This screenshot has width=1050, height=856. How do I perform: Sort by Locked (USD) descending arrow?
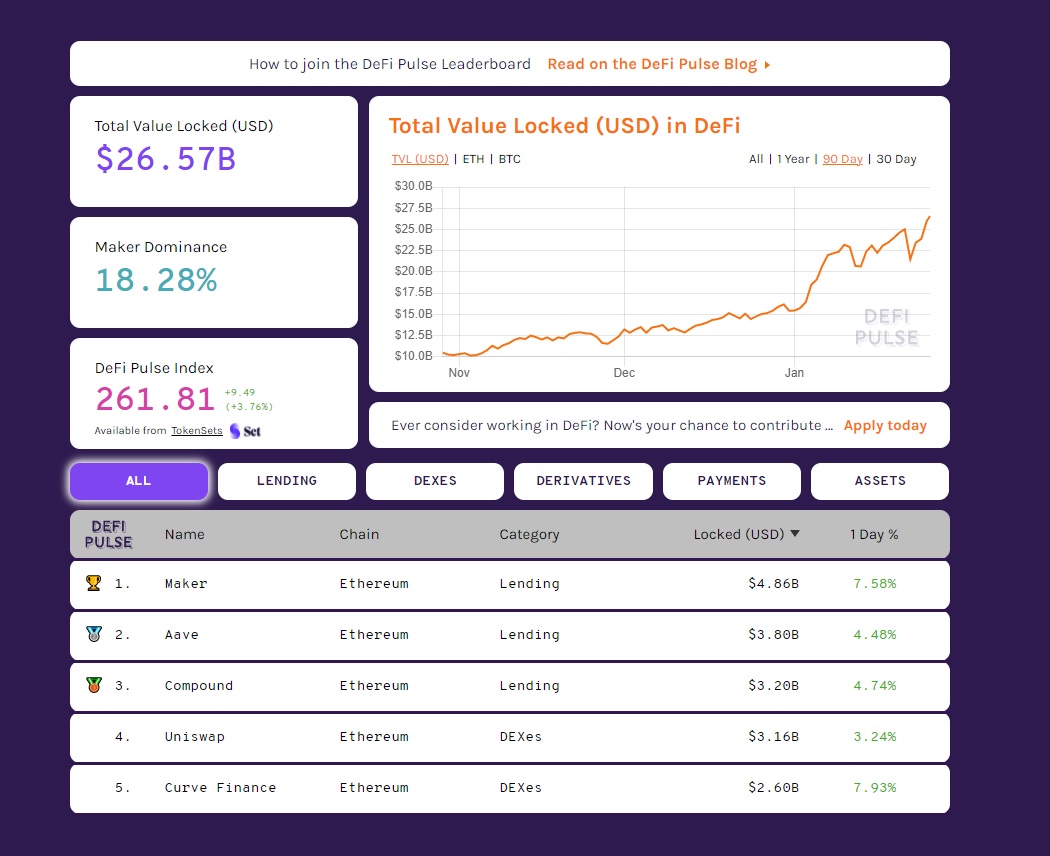click(x=795, y=534)
